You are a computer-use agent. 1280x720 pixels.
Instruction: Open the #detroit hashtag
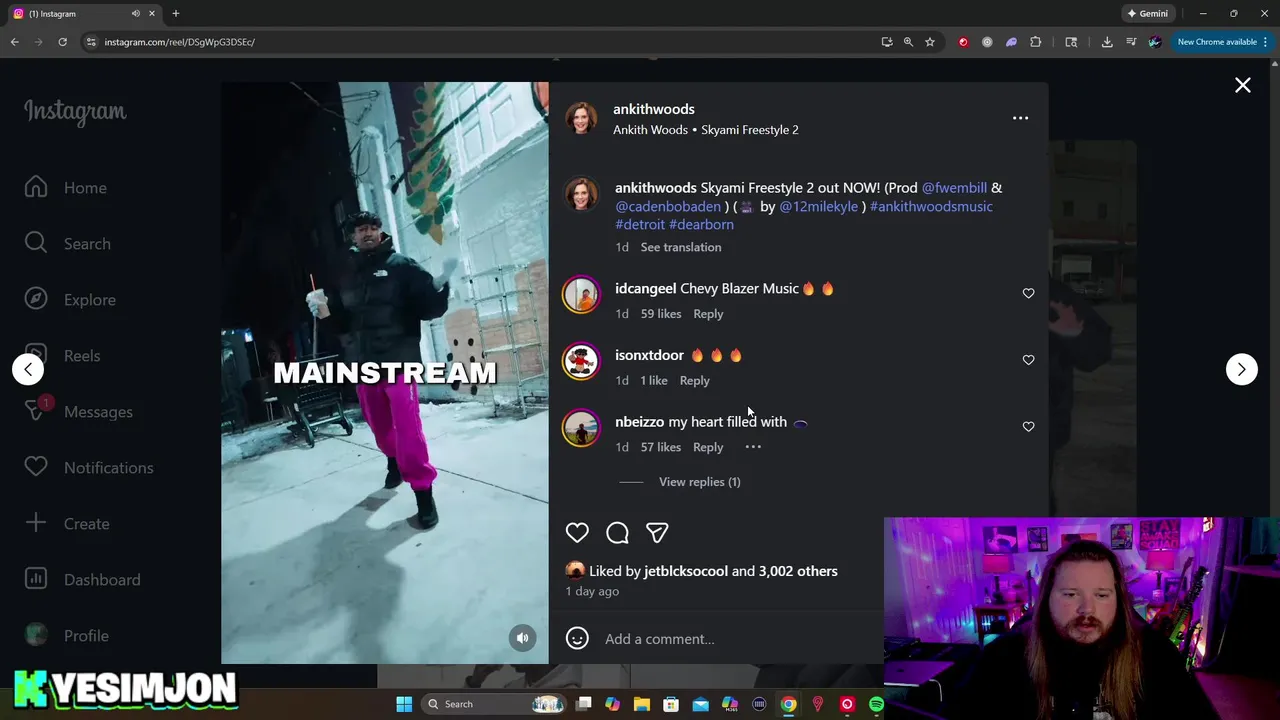click(640, 225)
